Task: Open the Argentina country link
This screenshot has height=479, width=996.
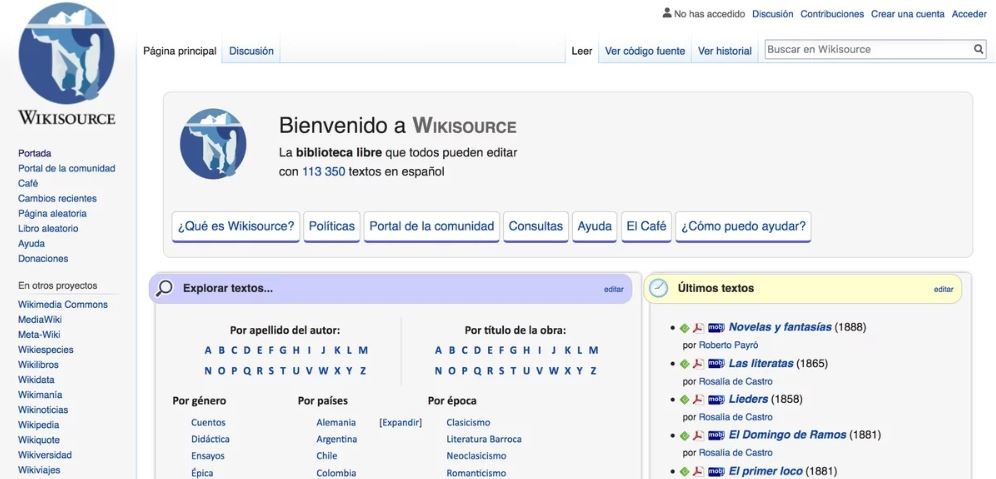Action: point(337,439)
